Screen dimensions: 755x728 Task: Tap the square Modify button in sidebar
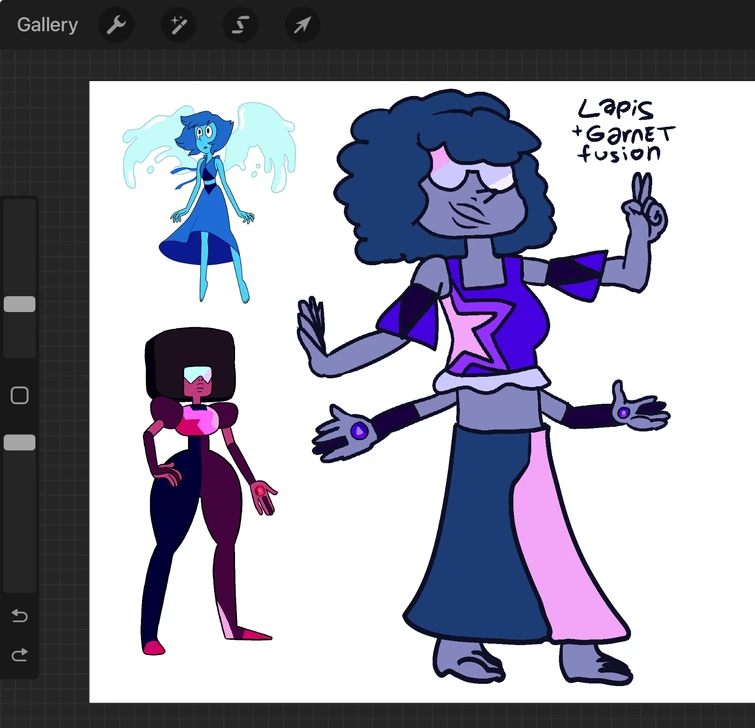(20, 395)
